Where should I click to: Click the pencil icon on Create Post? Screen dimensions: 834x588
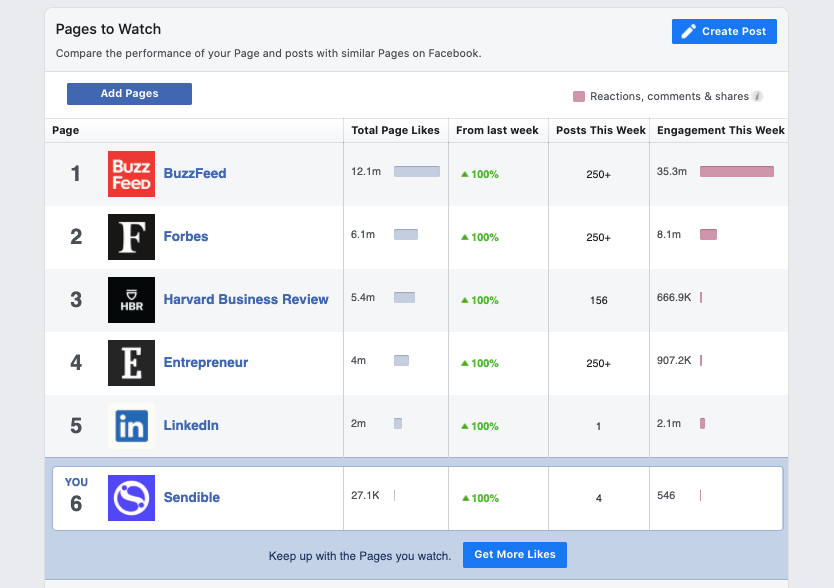[x=687, y=31]
